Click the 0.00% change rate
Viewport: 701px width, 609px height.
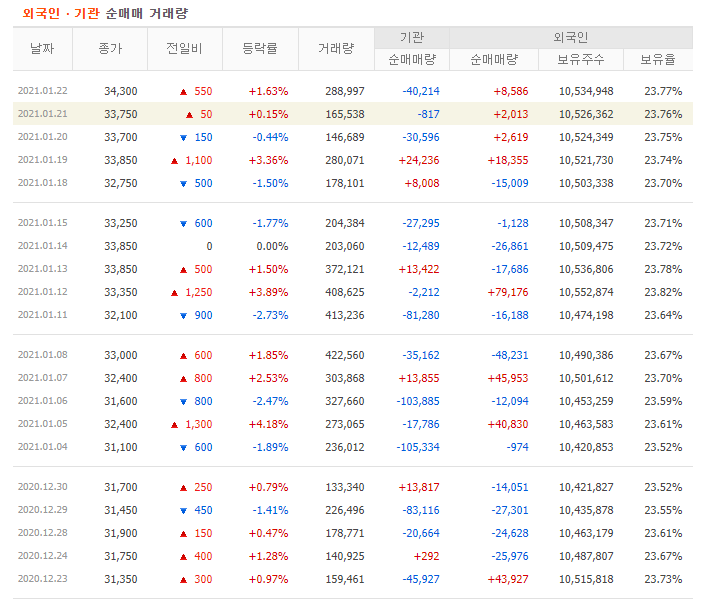pyautogui.click(x=272, y=246)
